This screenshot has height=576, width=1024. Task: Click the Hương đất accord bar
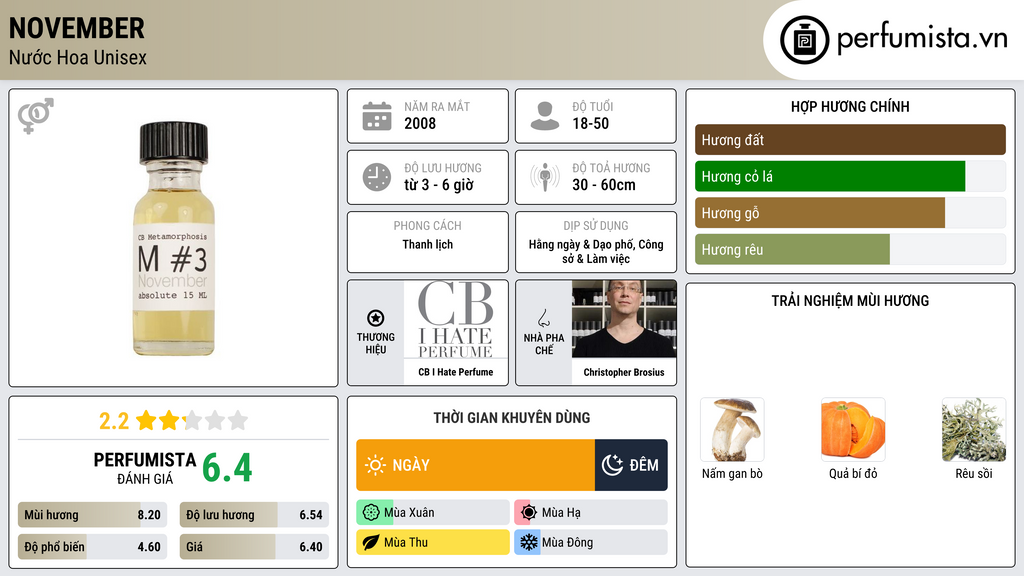pos(850,140)
